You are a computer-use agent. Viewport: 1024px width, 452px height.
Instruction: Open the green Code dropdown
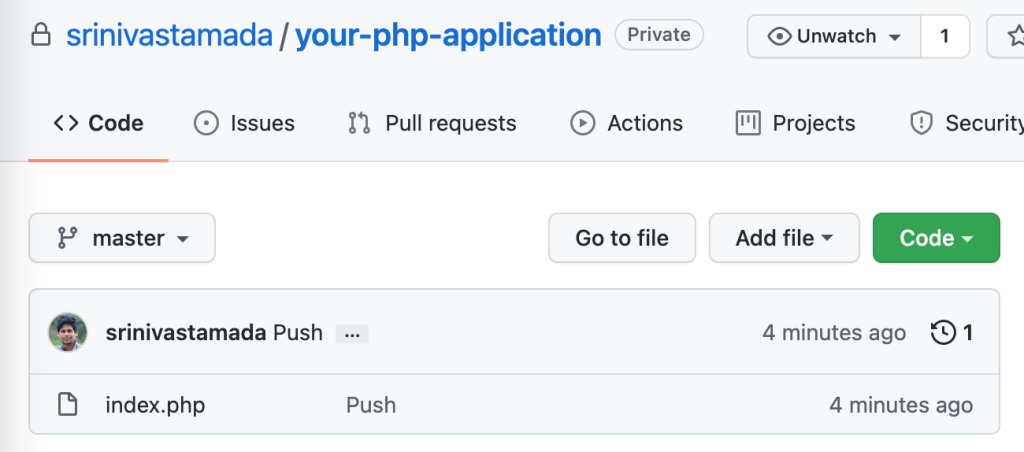(936, 238)
